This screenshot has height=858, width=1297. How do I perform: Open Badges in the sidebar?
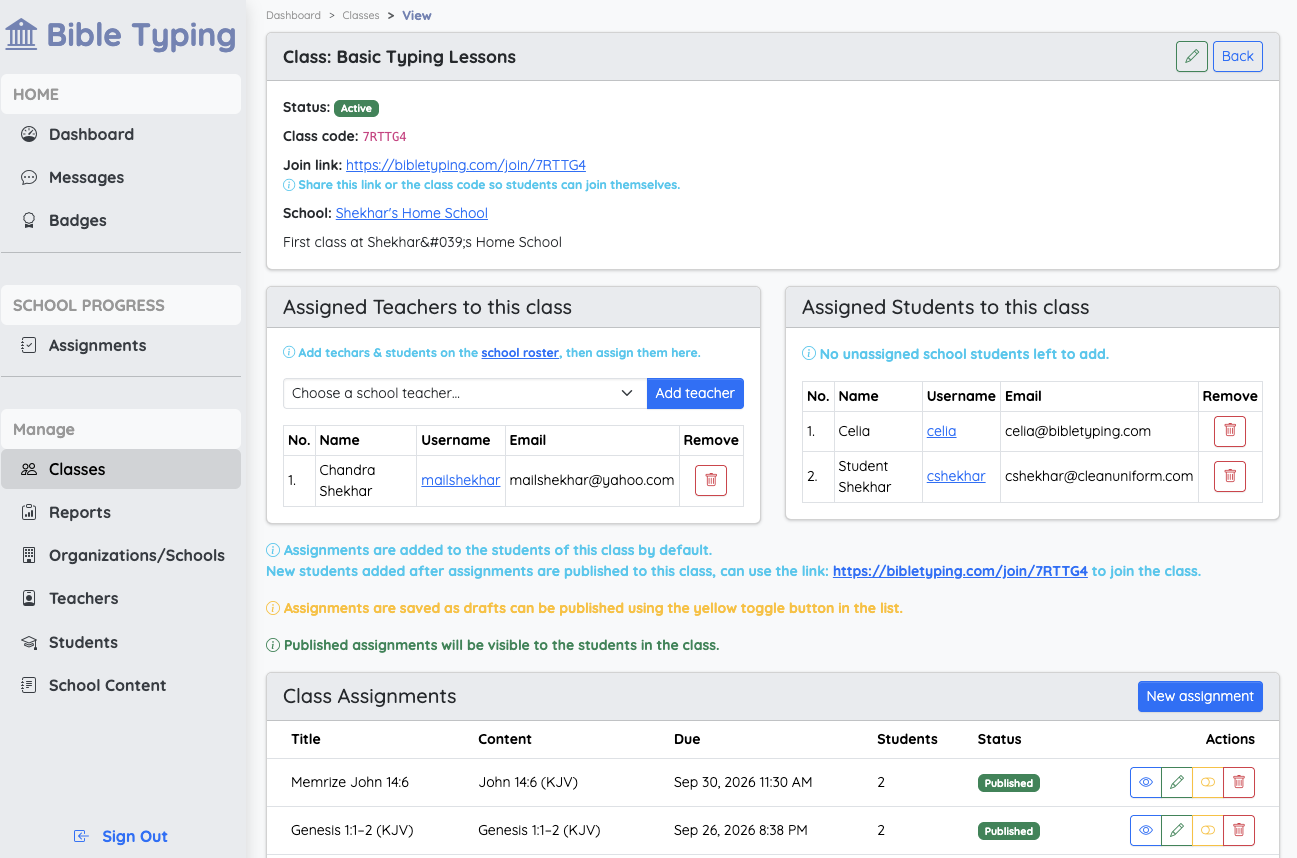tap(121, 220)
